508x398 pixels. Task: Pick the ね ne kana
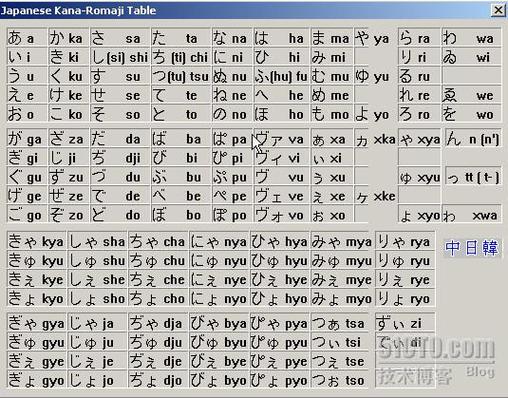(232, 95)
